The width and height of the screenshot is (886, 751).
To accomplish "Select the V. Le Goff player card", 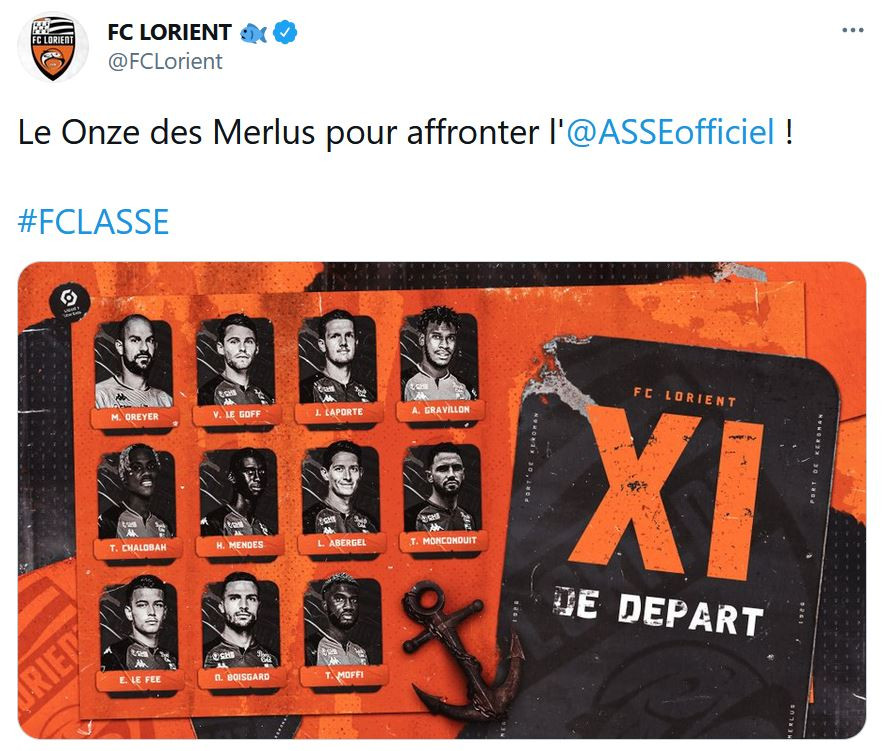I will coord(236,371).
